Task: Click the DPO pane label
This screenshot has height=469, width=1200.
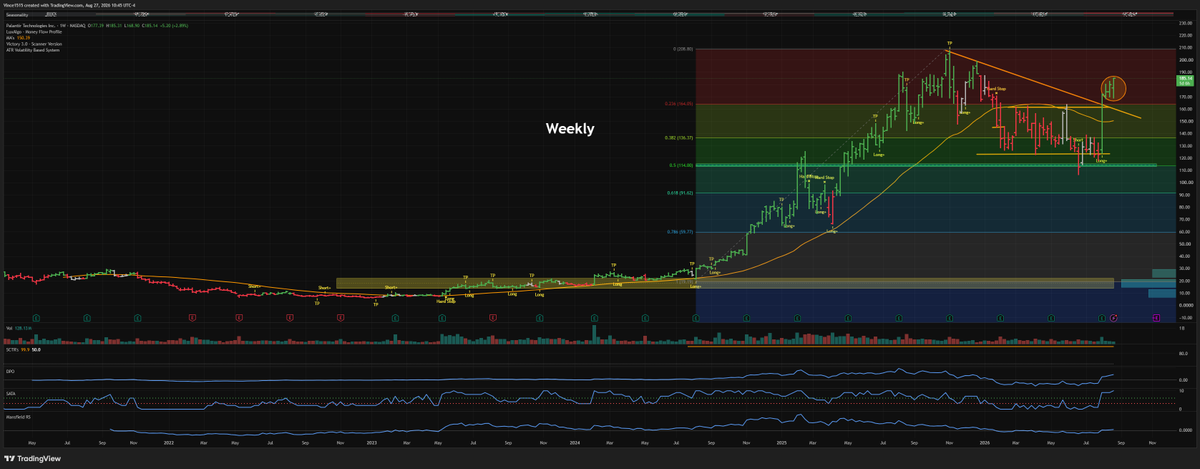Action: click(x=10, y=372)
